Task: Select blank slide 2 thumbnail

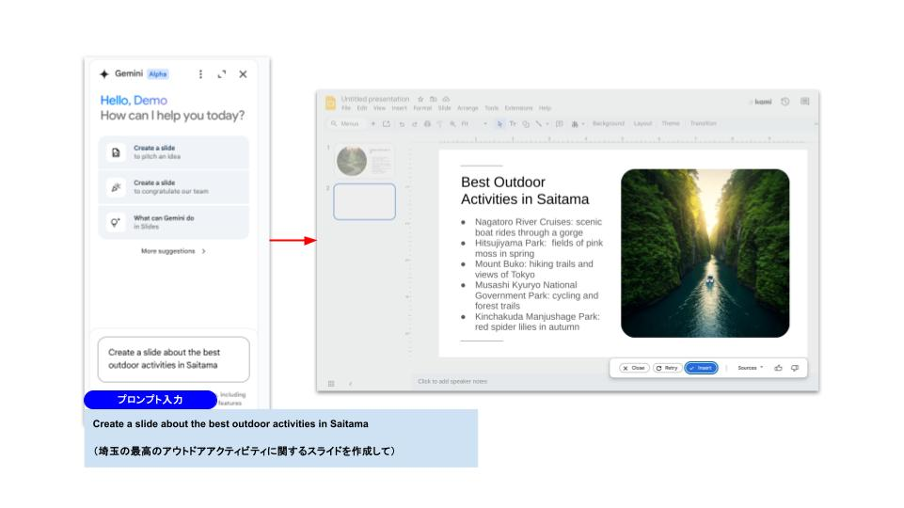Action: [x=364, y=202]
